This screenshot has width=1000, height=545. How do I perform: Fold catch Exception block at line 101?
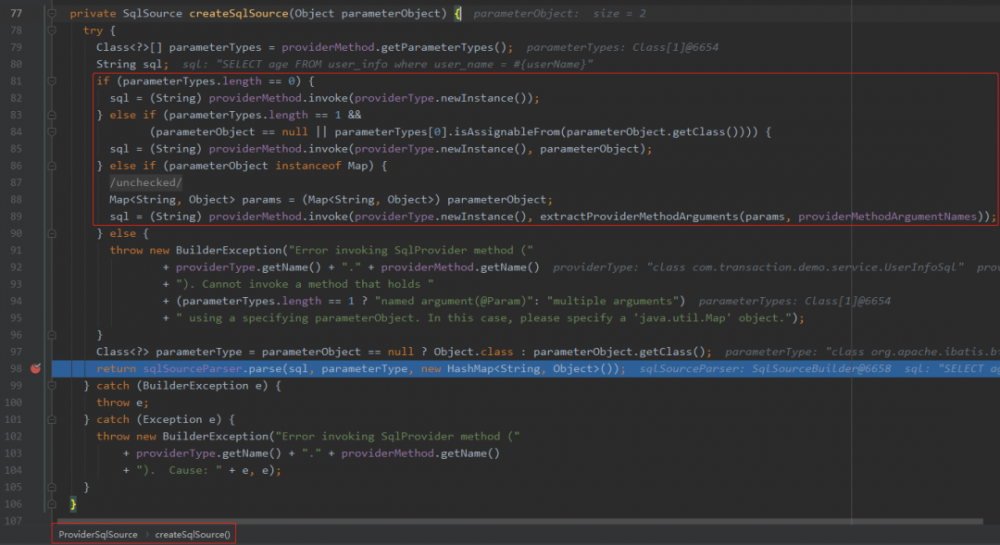click(52, 419)
